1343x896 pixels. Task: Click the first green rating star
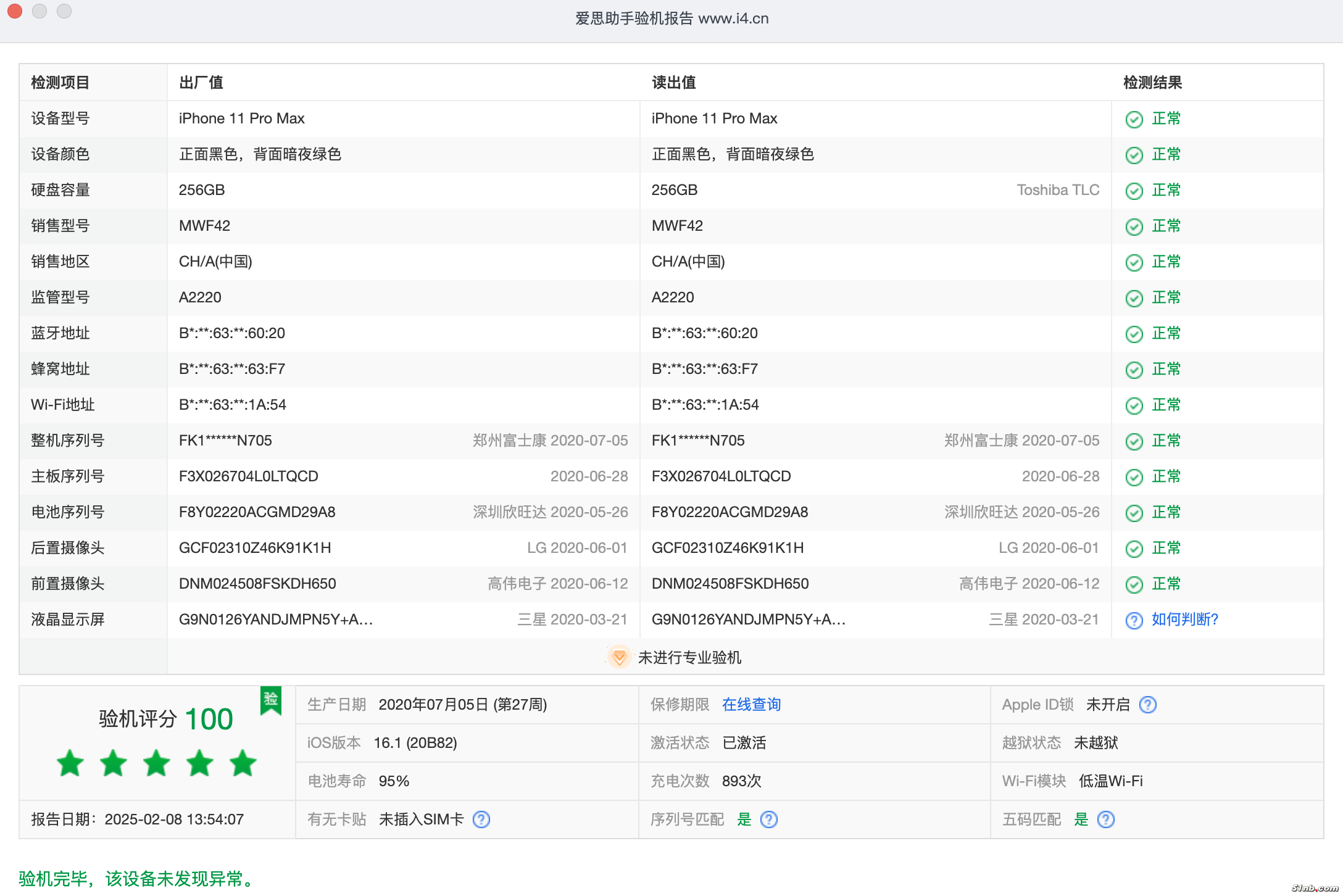pos(70,763)
